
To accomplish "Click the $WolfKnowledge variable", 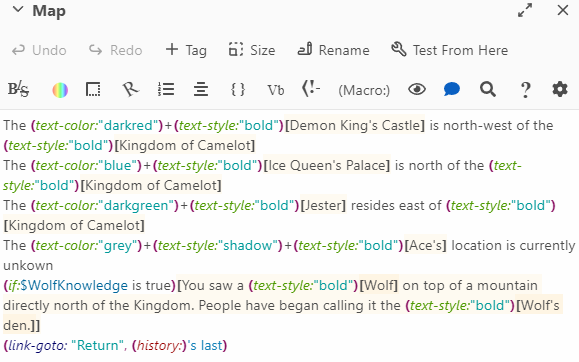I will (74, 285).
